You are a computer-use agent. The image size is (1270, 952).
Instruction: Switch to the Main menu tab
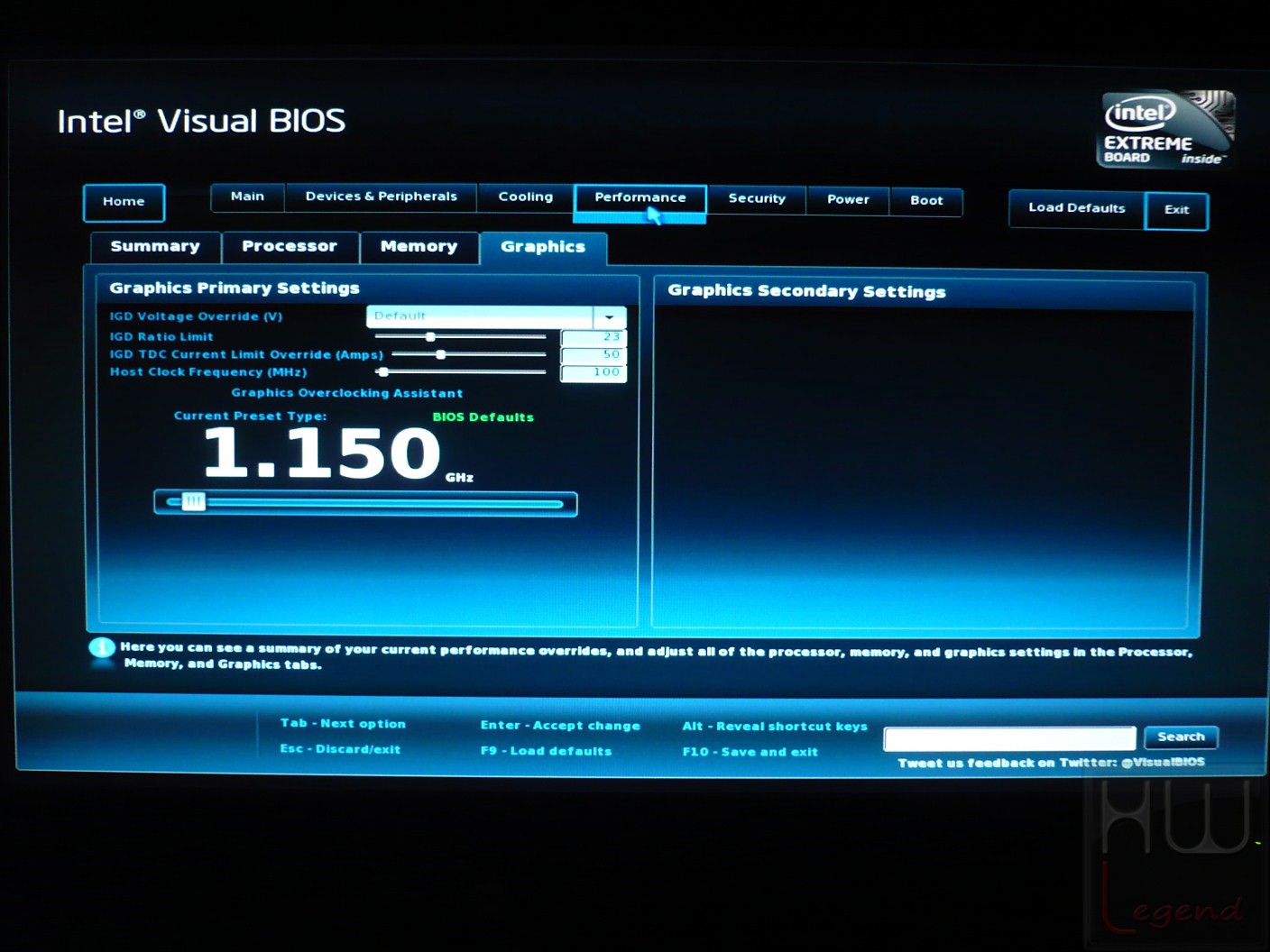click(247, 197)
